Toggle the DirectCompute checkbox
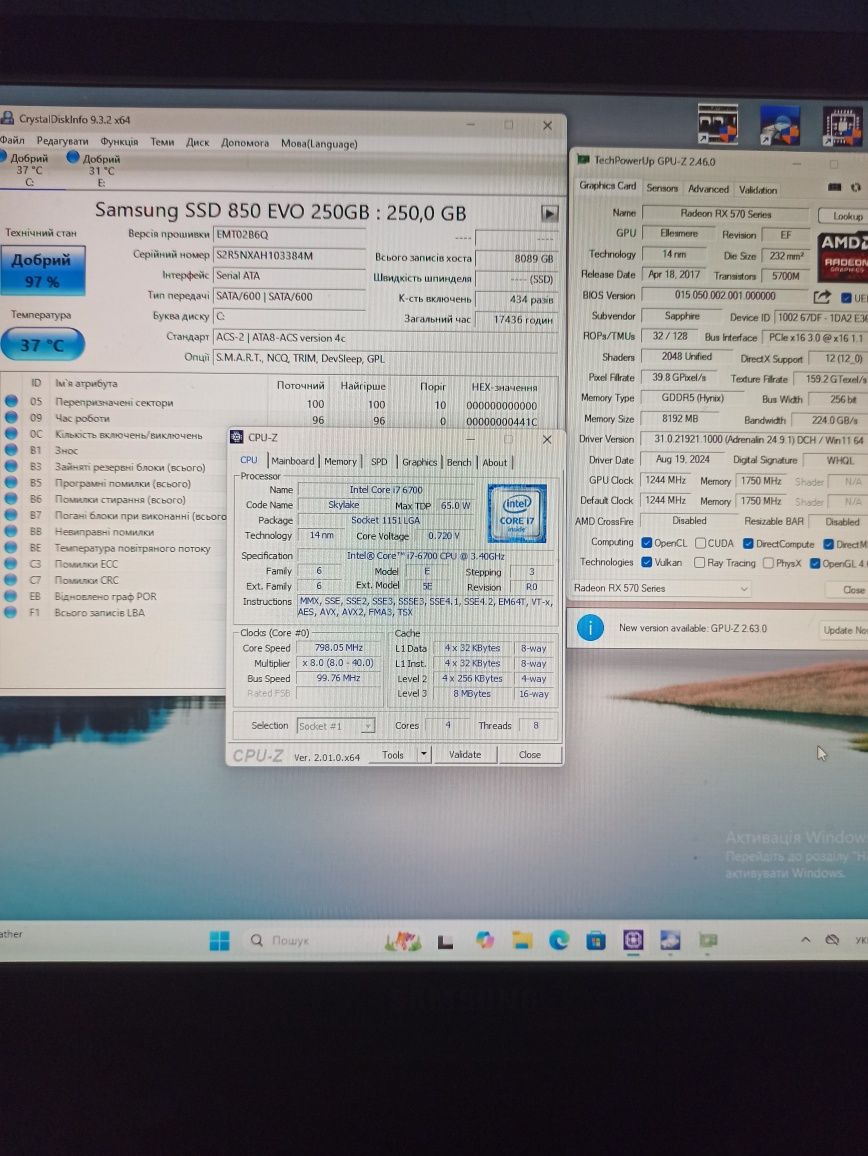Screen dimensions: 868x1156 [x=748, y=543]
